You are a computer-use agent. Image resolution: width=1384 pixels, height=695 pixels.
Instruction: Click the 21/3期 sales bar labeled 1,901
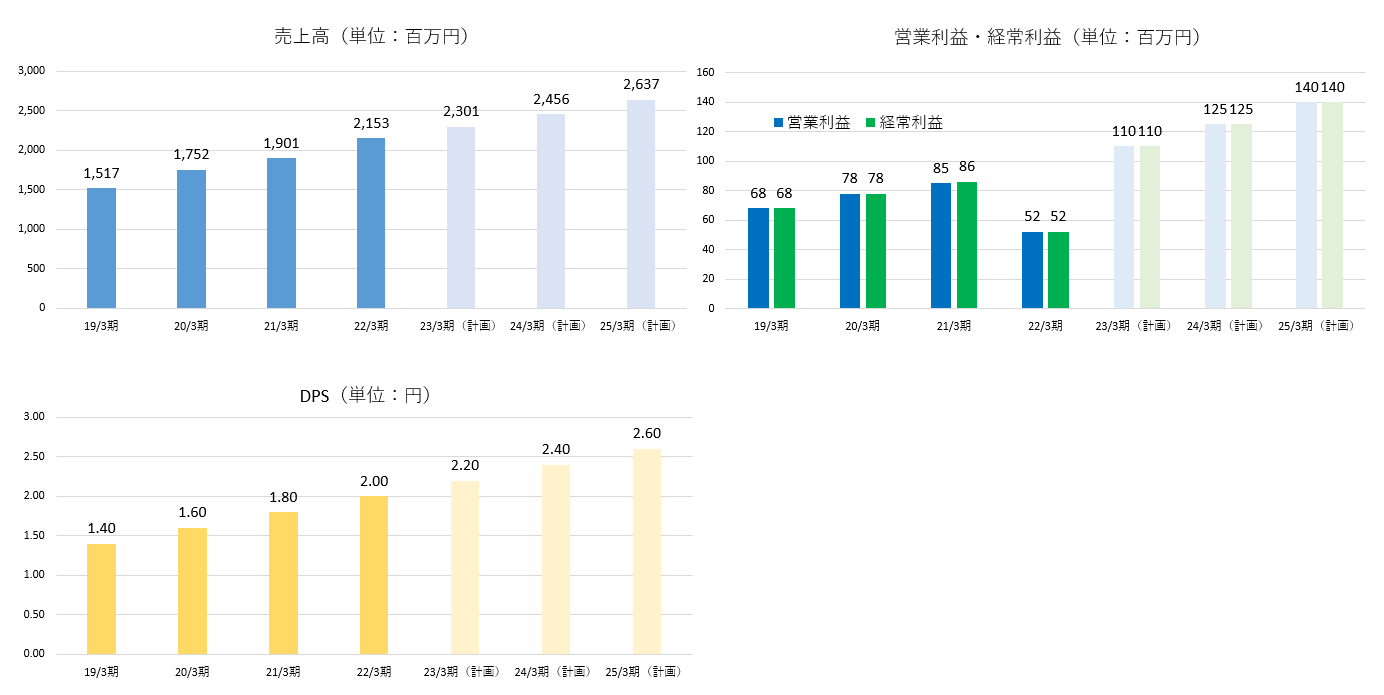pos(281,233)
